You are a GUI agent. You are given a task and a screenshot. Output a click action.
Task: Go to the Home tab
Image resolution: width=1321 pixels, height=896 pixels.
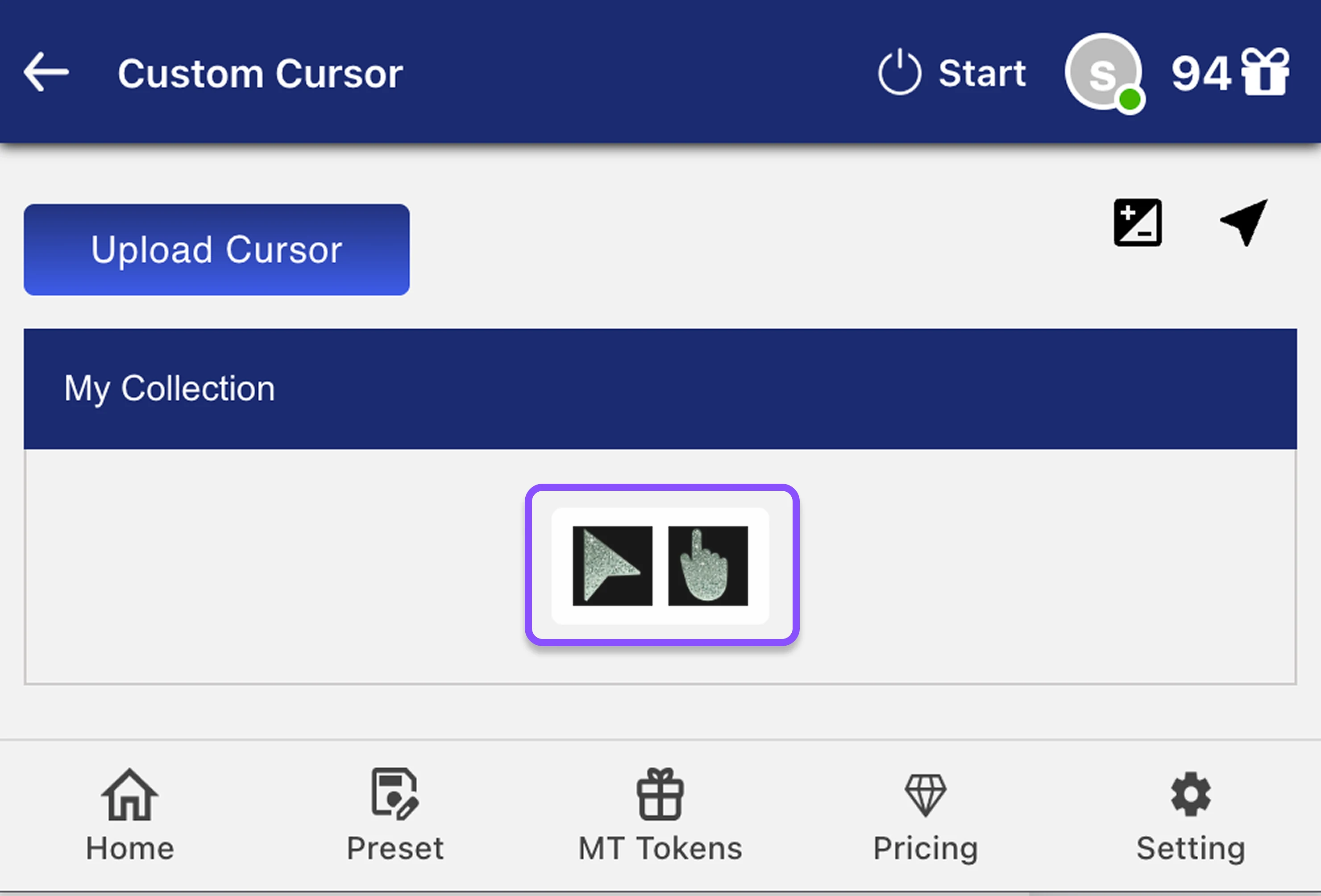129,817
